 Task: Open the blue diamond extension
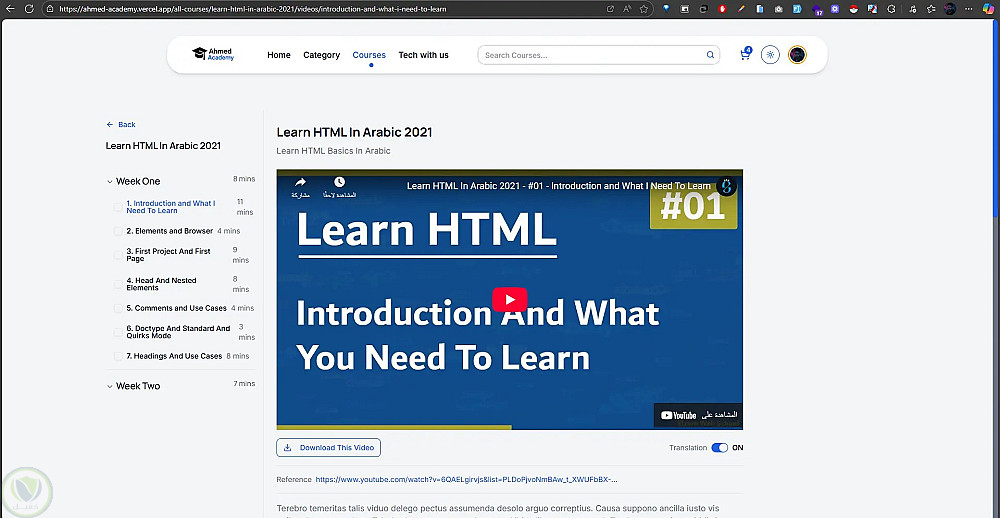click(666, 9)
